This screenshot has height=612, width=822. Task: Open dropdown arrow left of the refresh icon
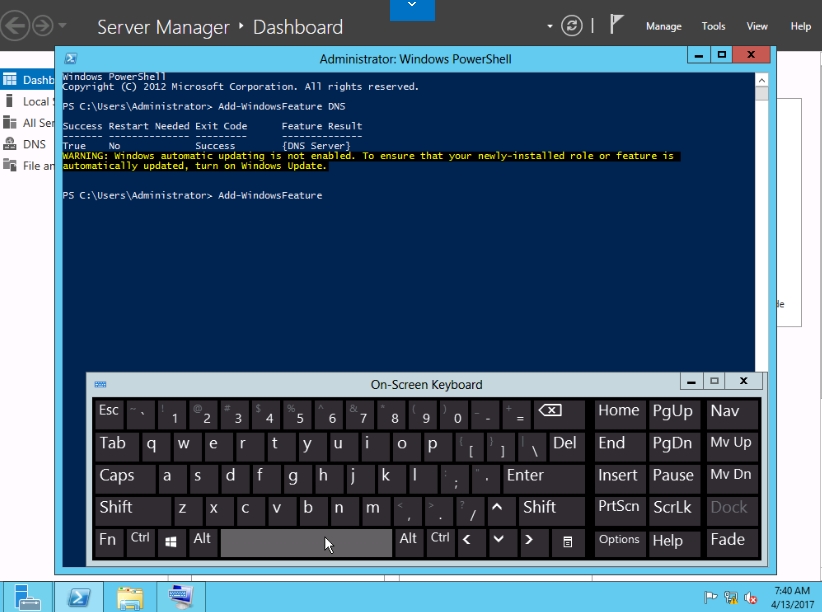coord(549,26)
